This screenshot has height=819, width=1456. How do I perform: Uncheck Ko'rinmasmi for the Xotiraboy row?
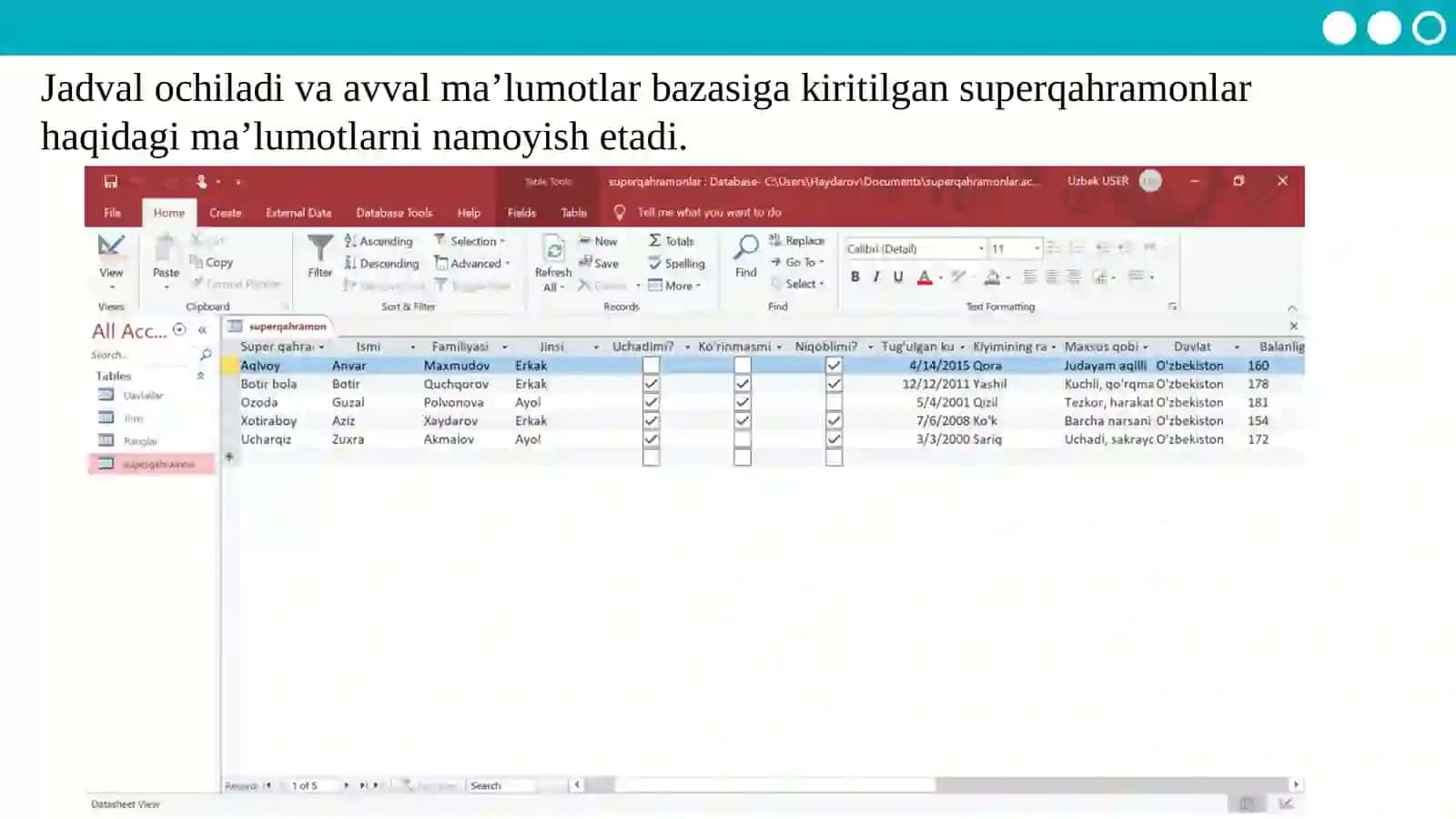coord(743,420)
